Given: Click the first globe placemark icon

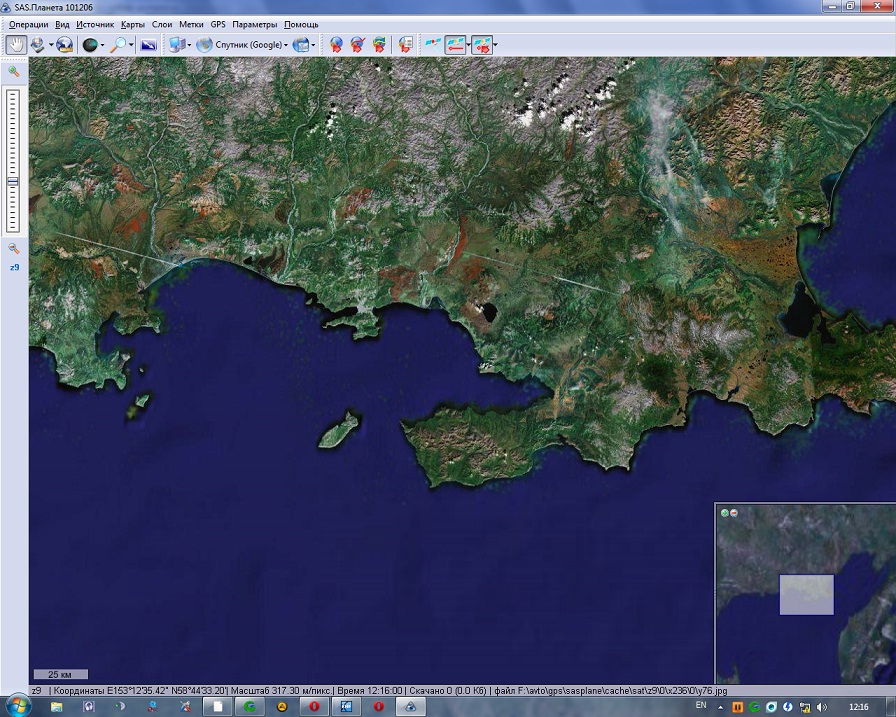Looking at the screenshot, I should tap(336, 45).
